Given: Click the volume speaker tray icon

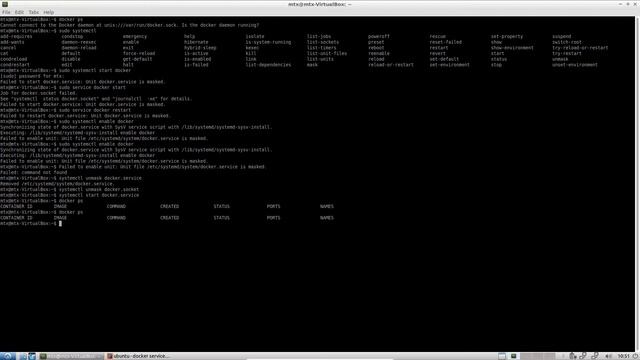Looking at the screenshot, I should point(608,356).
